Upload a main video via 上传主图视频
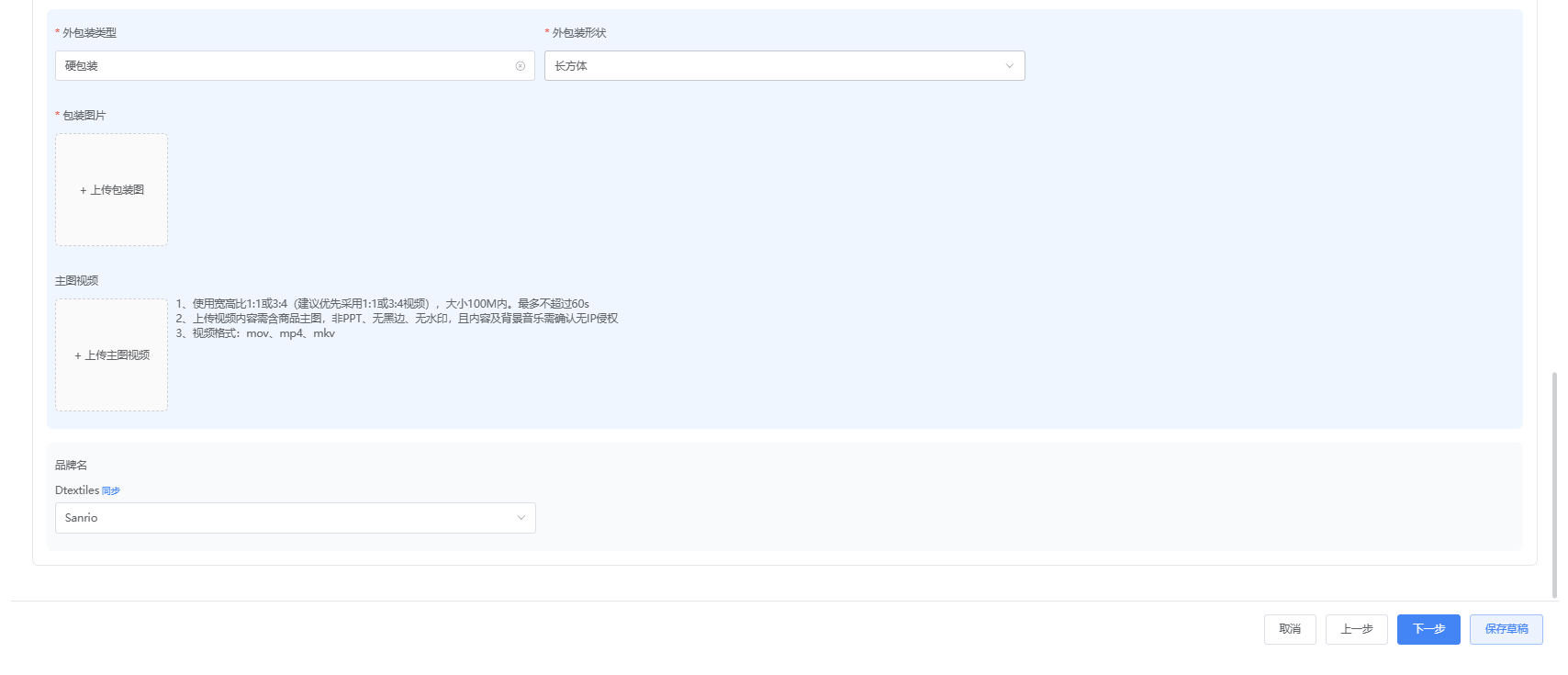 (111, 355)
